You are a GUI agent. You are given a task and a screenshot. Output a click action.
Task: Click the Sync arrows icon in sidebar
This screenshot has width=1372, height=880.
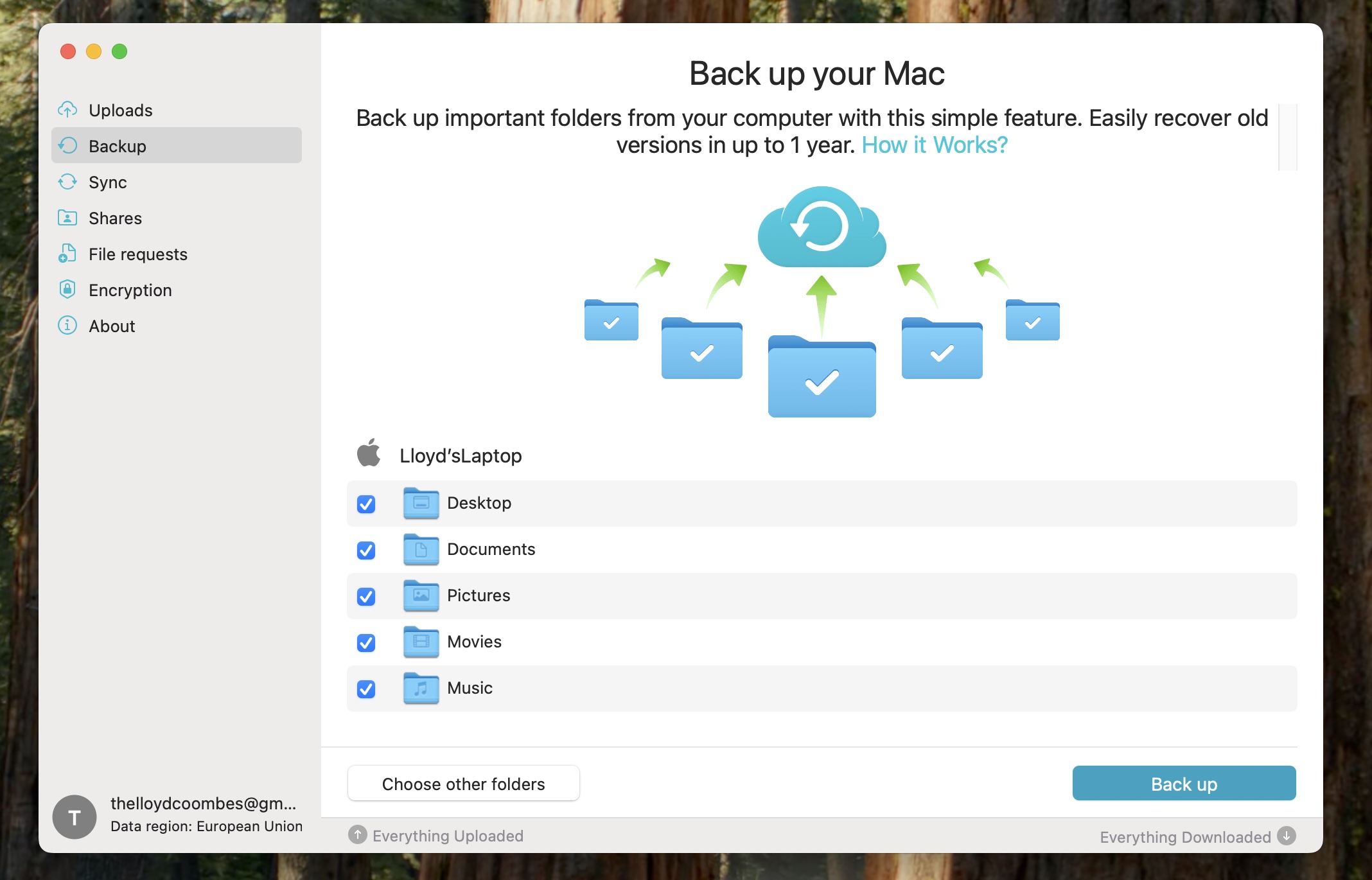tap(67, 182)
